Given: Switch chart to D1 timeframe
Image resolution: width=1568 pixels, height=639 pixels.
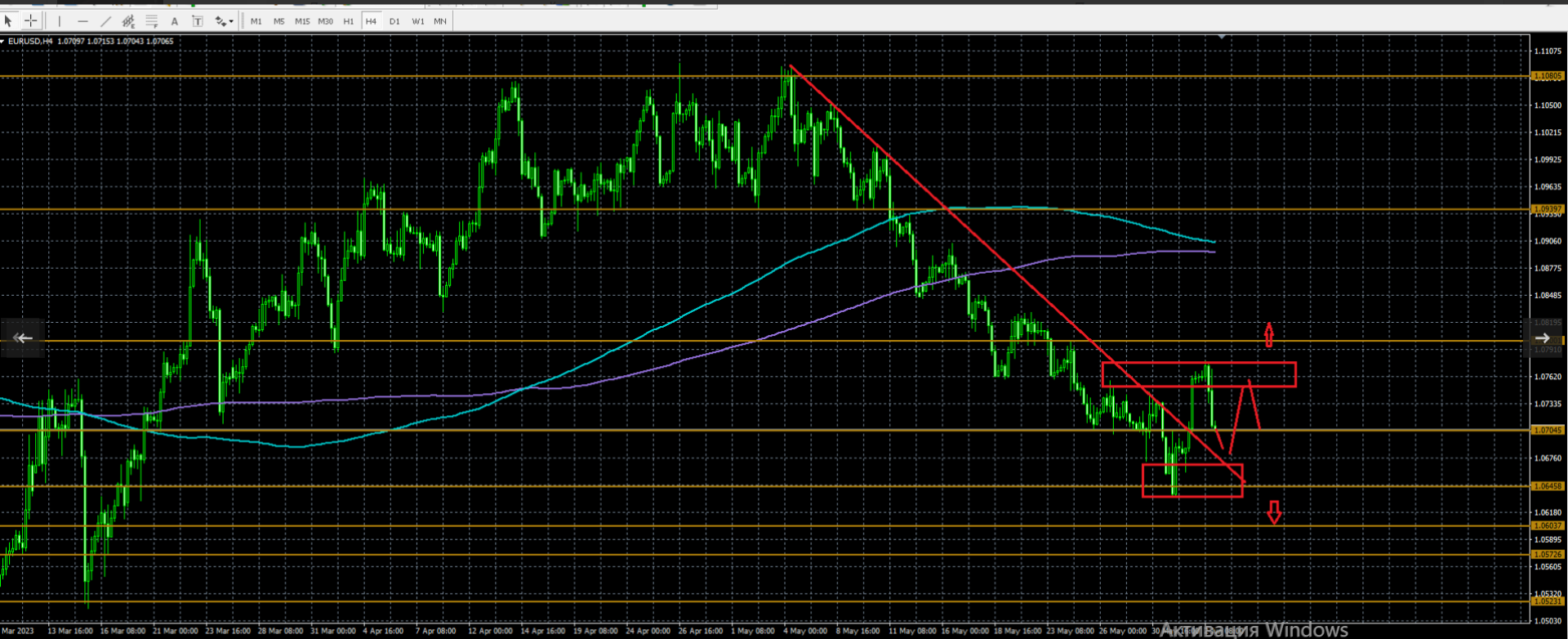Looking at the screenshot, I should click(x=394, y=21).
